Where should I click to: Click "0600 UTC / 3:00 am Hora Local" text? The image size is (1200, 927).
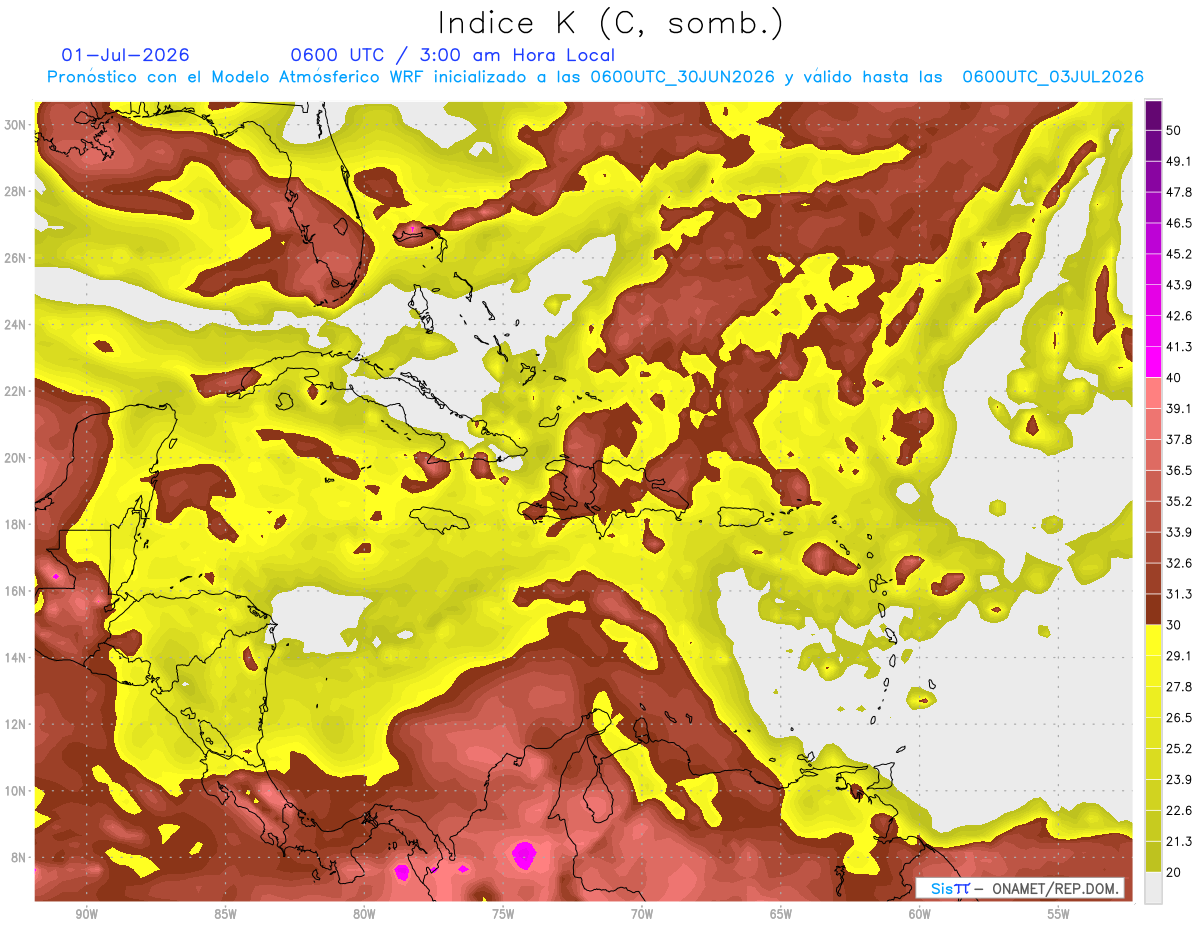pyautogui.click(x=452, y=55)
